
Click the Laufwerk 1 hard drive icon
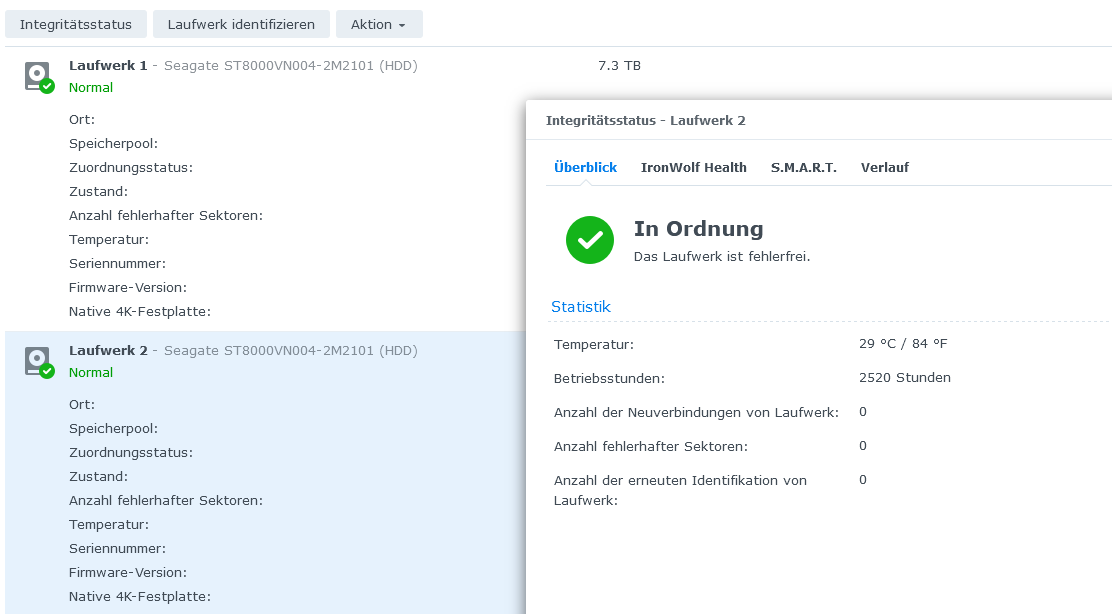[39, 77]
